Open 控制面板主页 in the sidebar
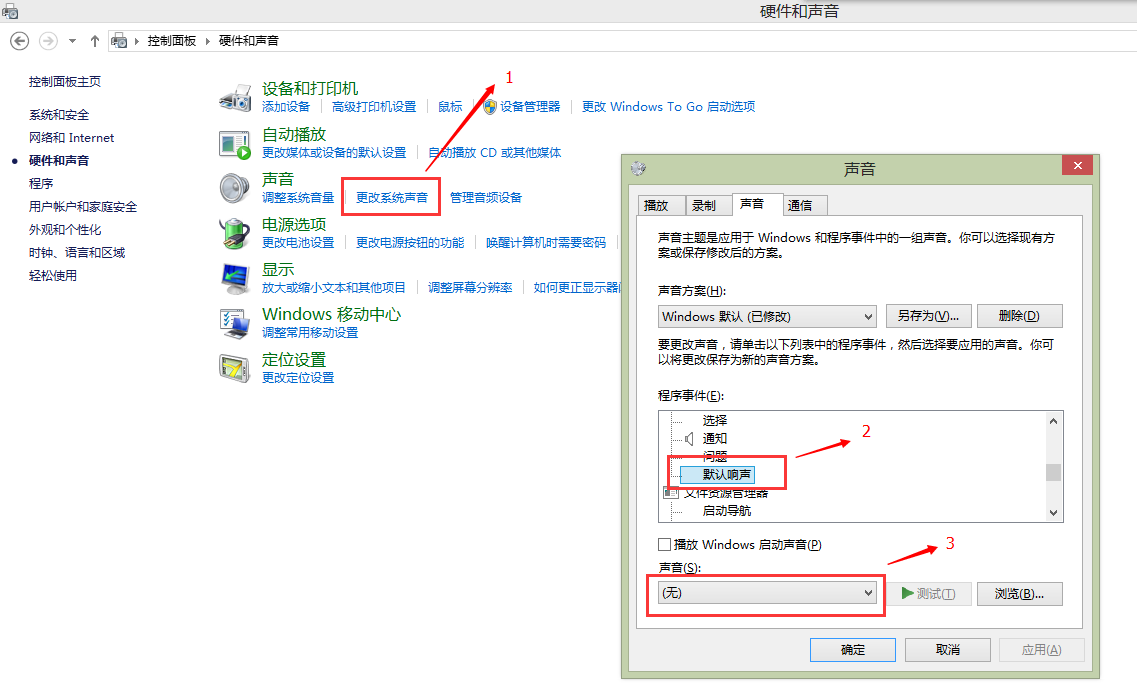The width and height of the screenshot is (1137, 689). pyautogui.click(x=65, y=82)
